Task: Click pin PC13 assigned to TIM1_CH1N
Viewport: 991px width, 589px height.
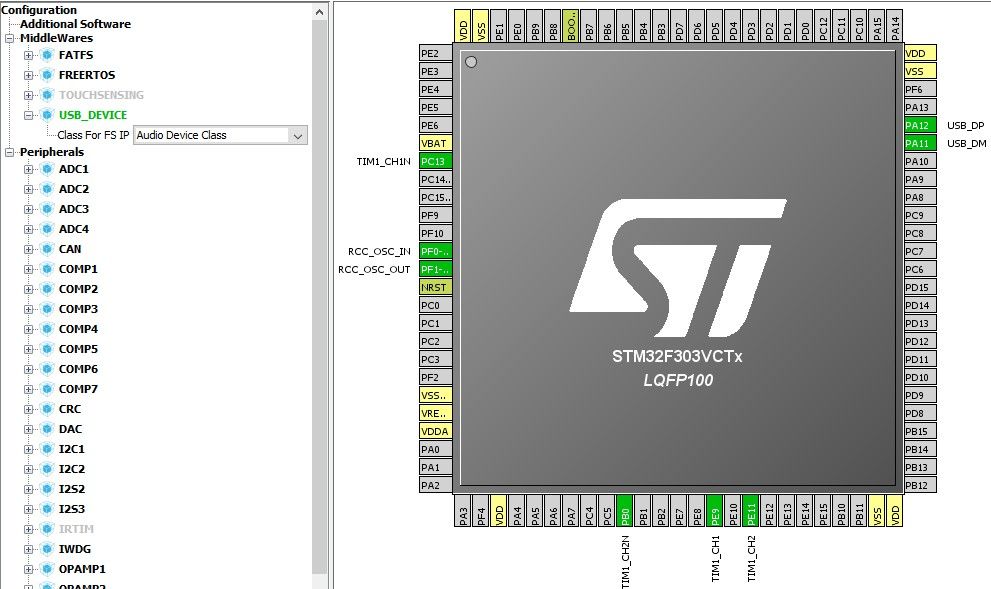Action: coord(435,161)
